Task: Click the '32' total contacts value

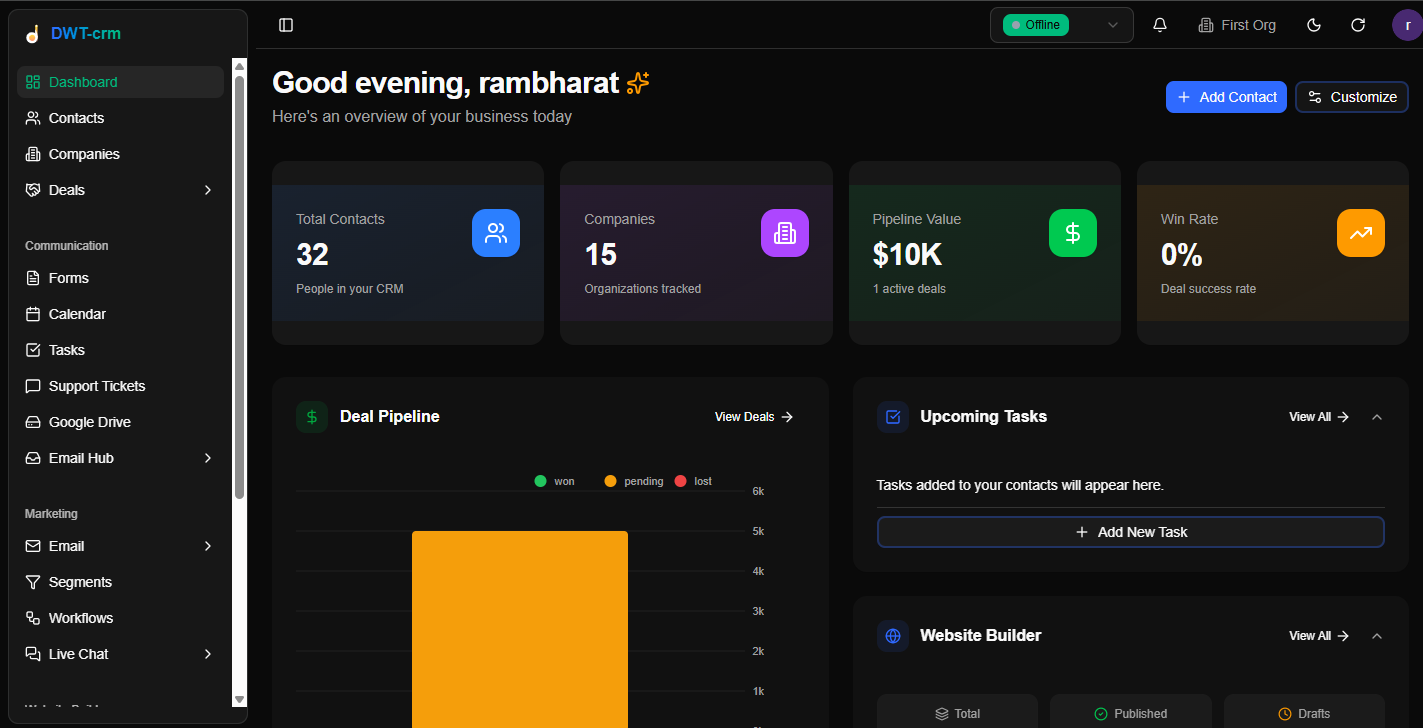Action: click(312, 255)
